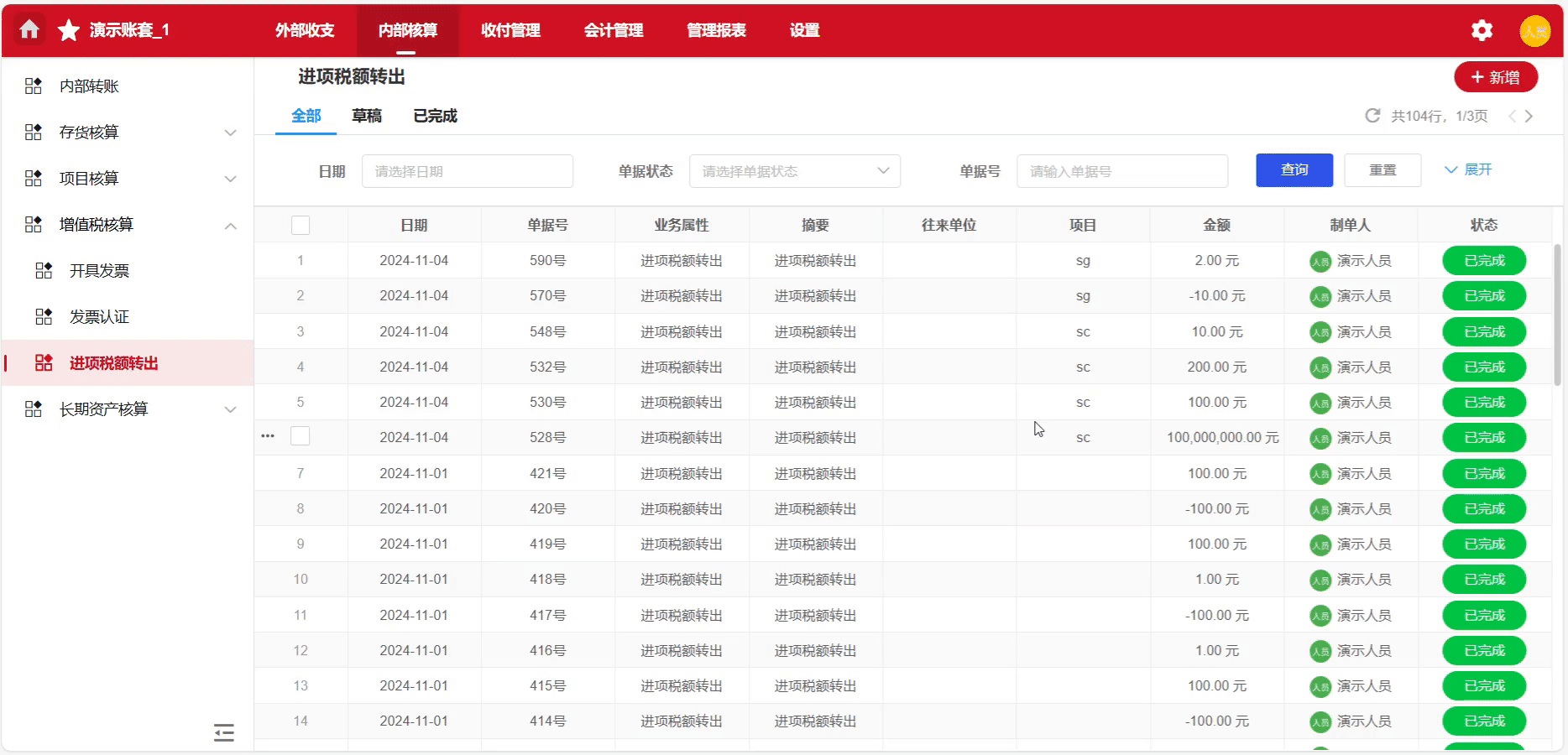Focus the 单据号 input field
This screenshot has height=755, width=1568.
pyautogui.click(x=1121, y=171)
